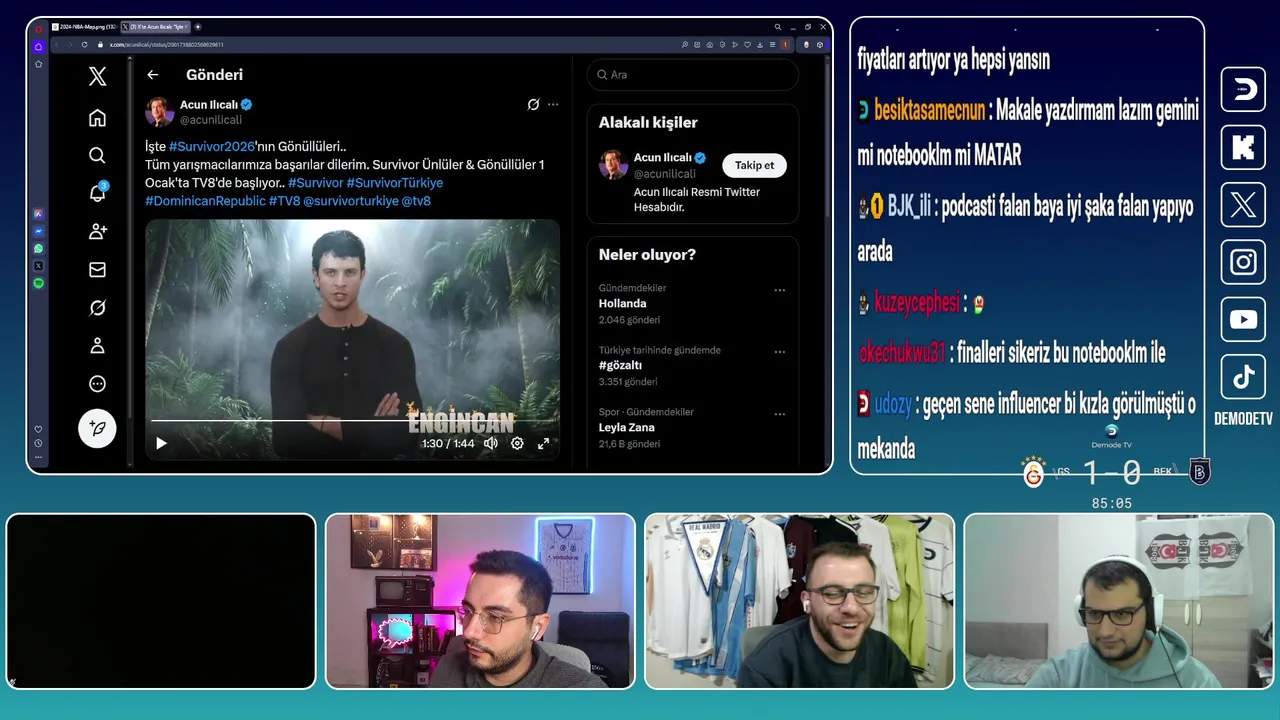Open the Notifications bell with badge
Screen dimensions: 1280x720
click(98, 193)
